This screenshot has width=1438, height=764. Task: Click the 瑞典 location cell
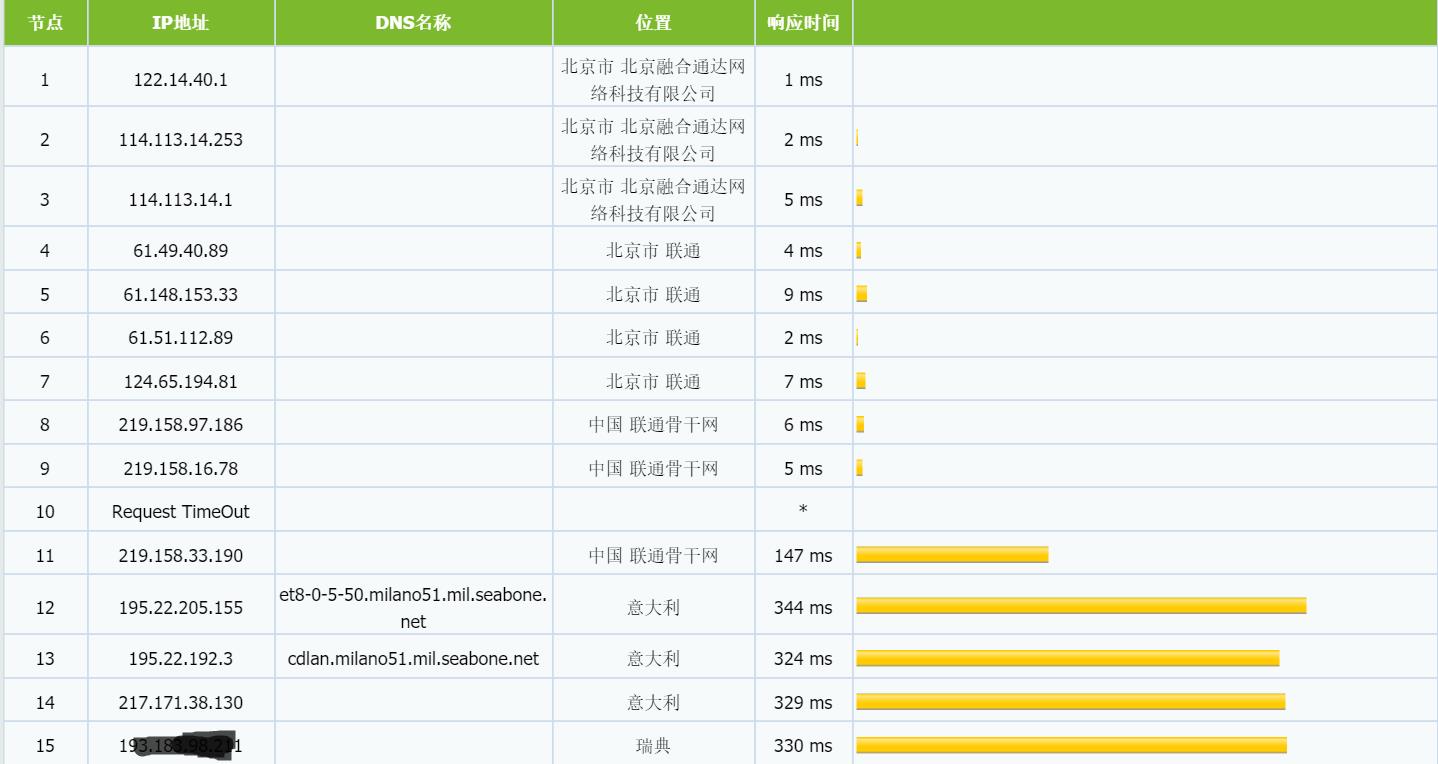click(653, 746)
